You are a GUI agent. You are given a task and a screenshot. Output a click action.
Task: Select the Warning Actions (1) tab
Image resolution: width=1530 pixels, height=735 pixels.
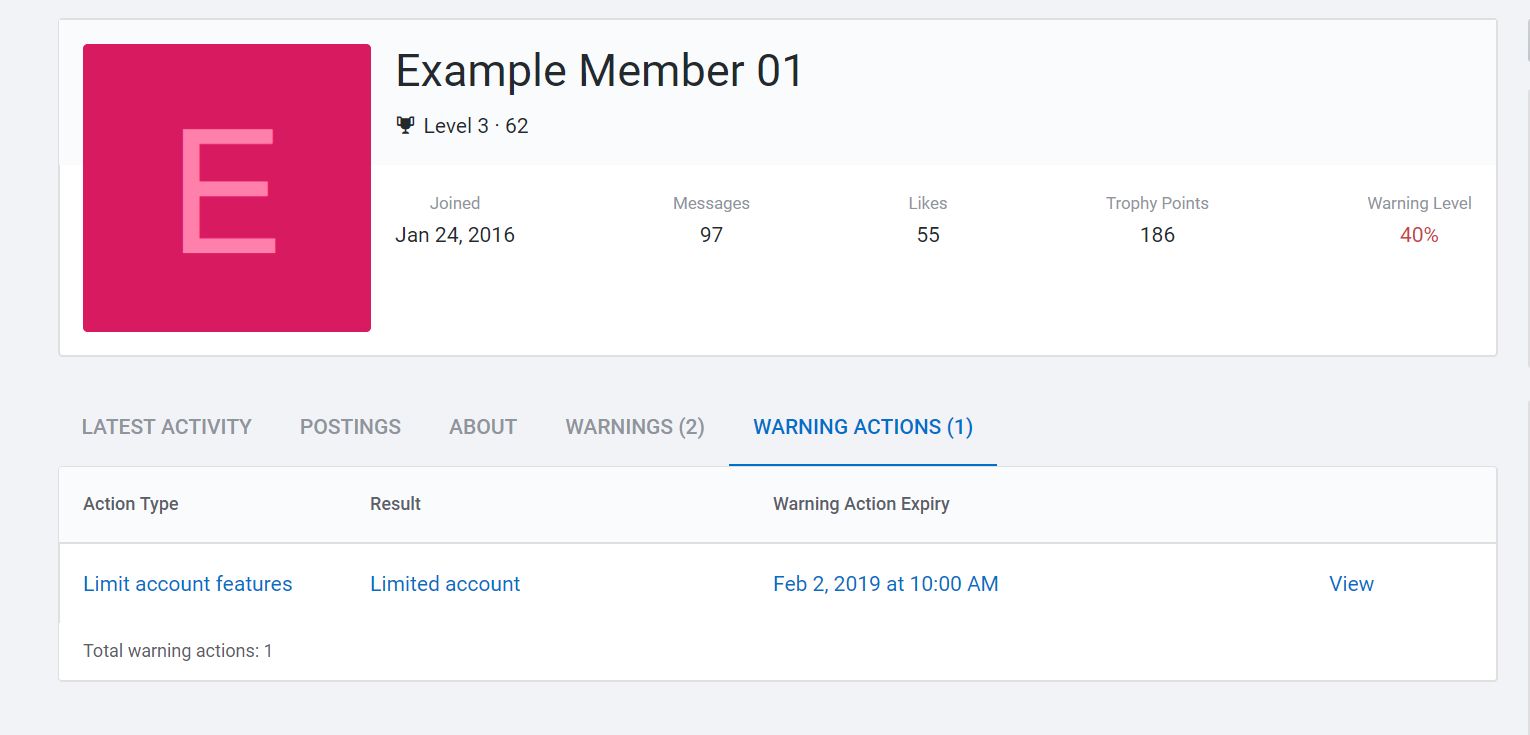coord(863,427)
